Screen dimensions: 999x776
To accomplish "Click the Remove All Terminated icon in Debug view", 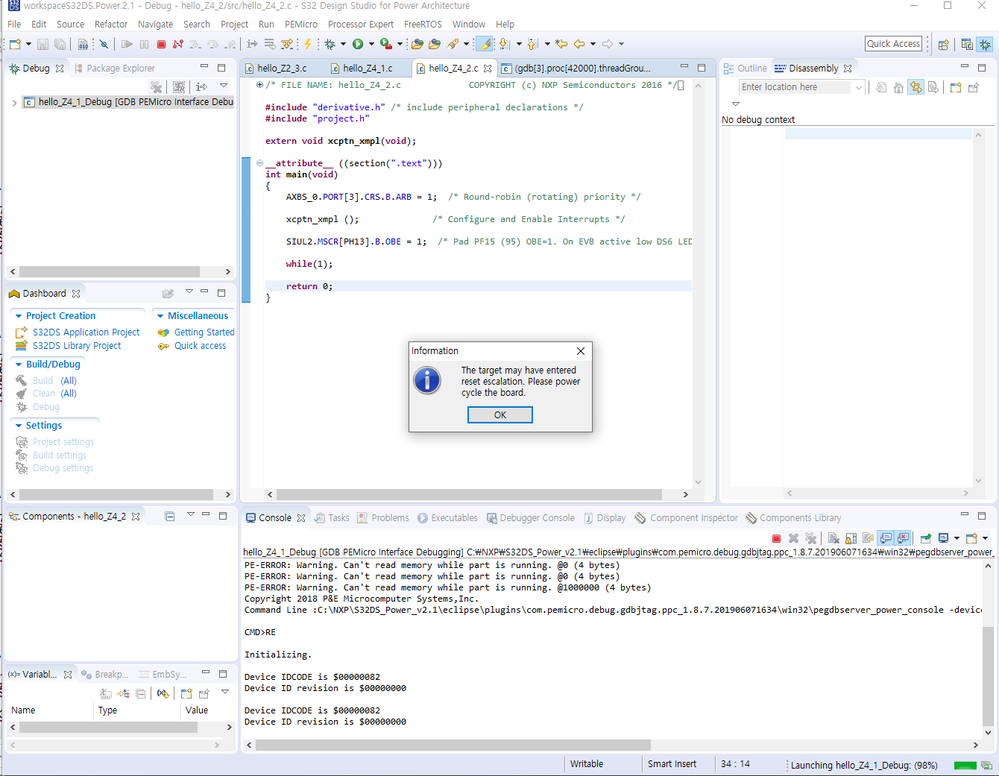I will pyautogui.click(x=155, y=87).
